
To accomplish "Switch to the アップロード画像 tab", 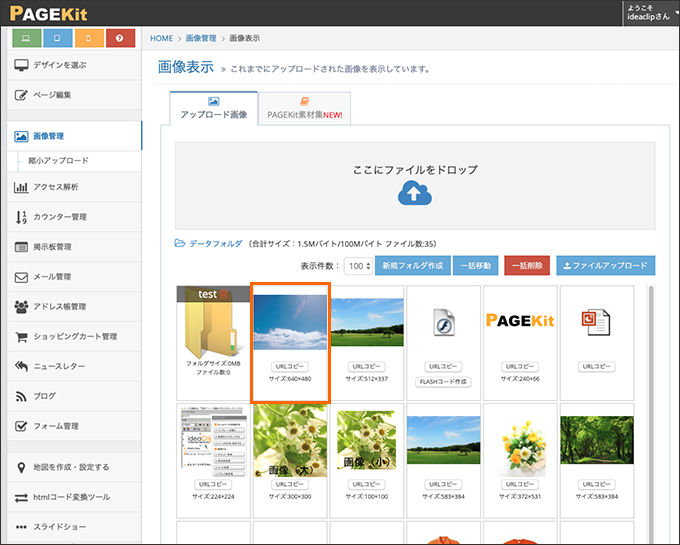I will (214, 108).
